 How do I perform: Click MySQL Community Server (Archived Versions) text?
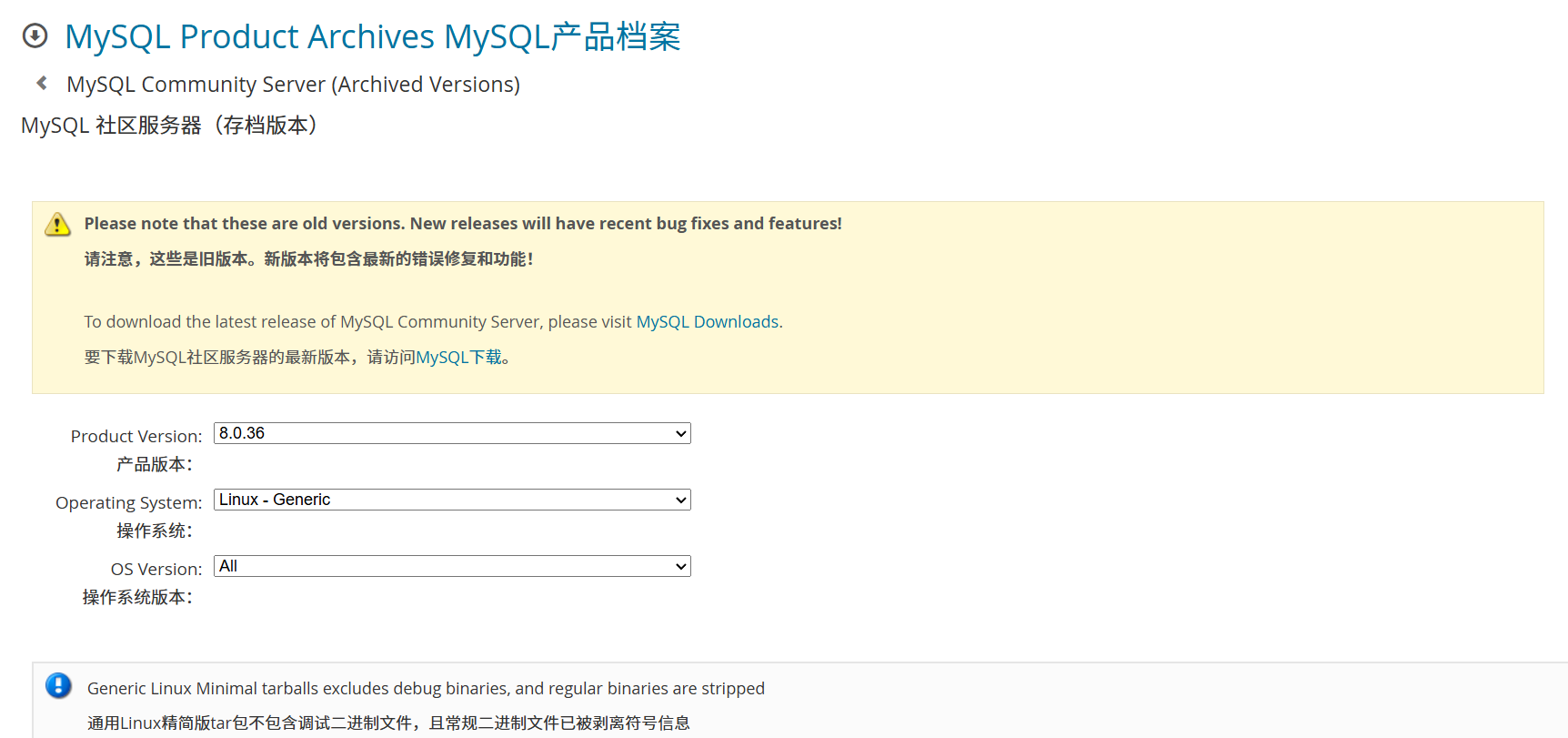pyautogui.click(x=293, y=85)
